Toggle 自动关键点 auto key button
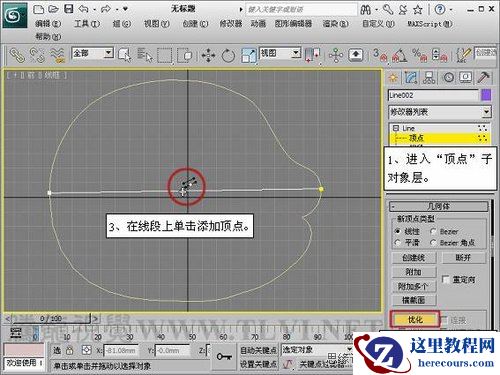The height and width of the screenshot is (375, 500). [x=259, y=350]
